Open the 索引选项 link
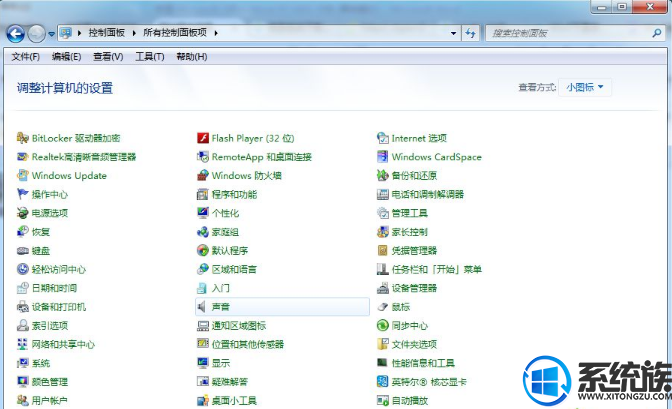Screen dimensions: 672x409 [x=50, y=325]
